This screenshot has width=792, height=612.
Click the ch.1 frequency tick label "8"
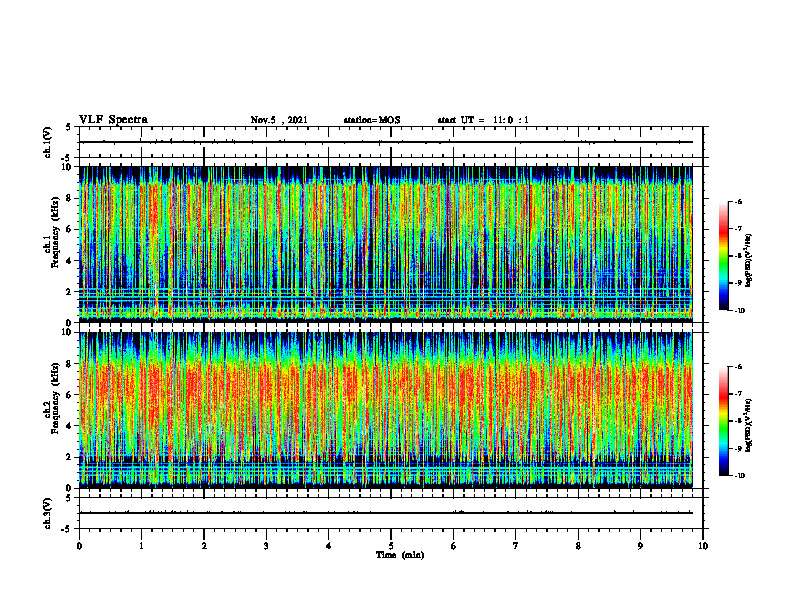(69, 198)
